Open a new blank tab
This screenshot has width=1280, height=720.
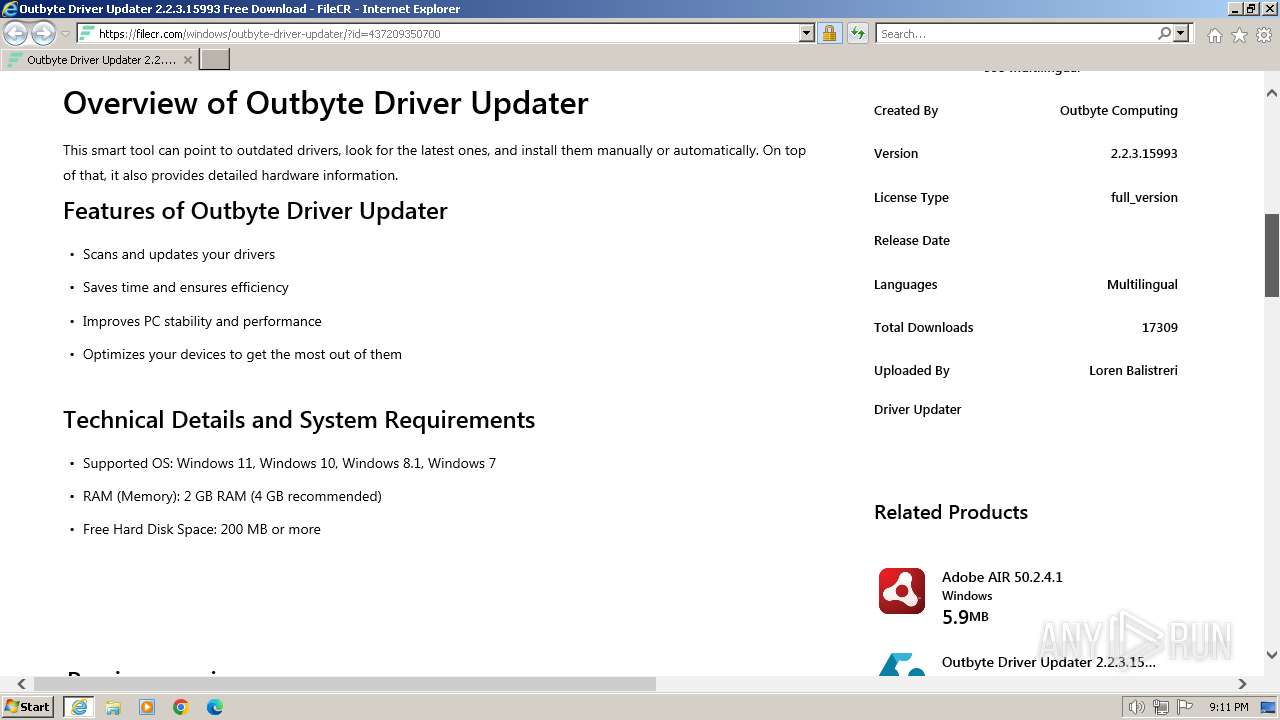(x=215, y=59)
